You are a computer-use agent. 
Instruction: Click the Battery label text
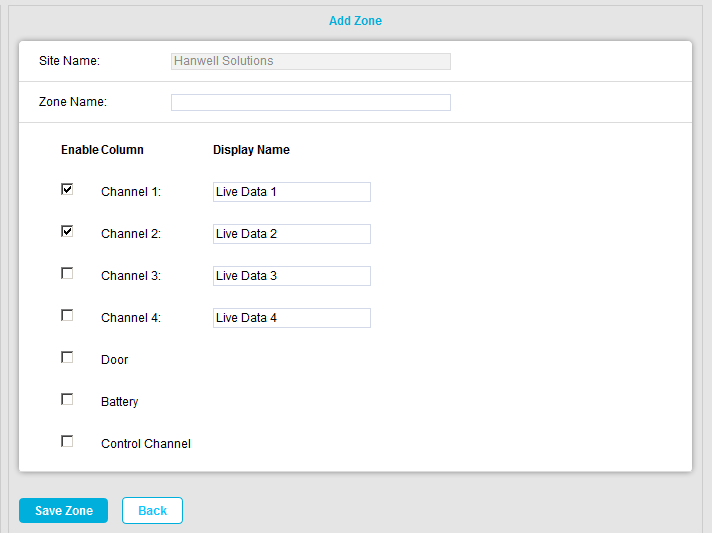(x=119, y=402)
